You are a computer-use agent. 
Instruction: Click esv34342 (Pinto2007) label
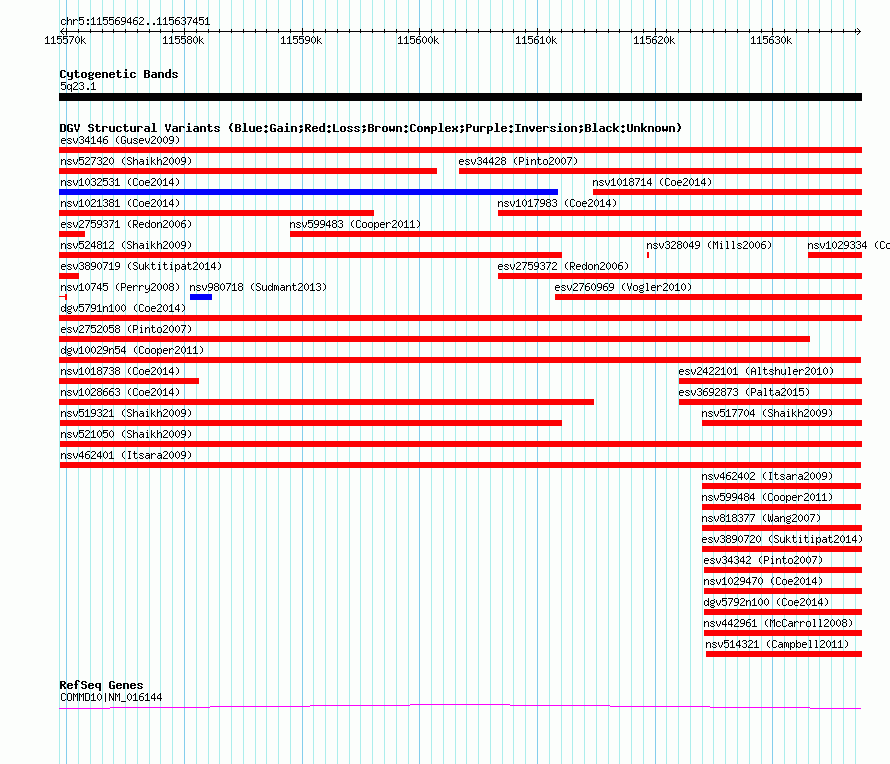(763, 560)
